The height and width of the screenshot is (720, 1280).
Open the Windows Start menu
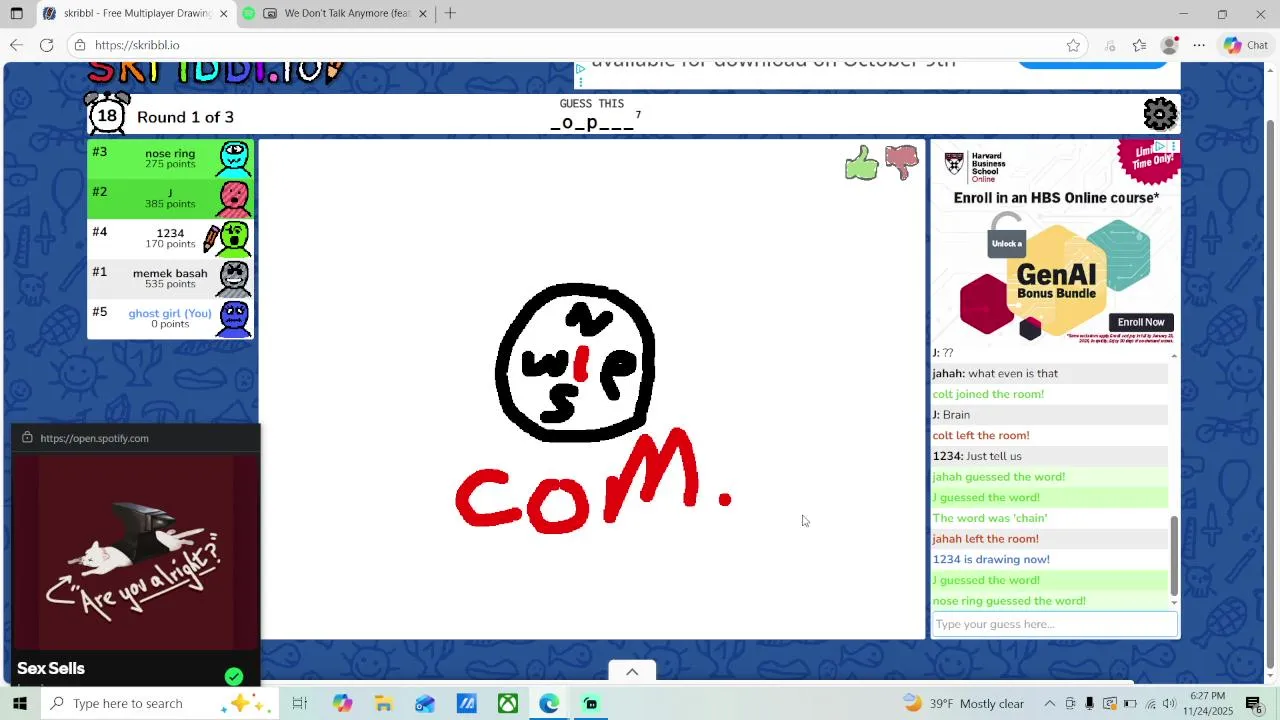(19, 704)
